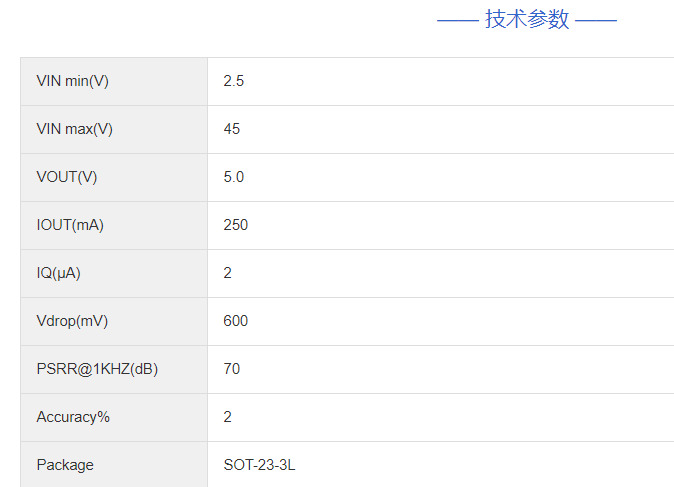Click the 250 output current value
The image size is (674, 487).
point(236,225)
